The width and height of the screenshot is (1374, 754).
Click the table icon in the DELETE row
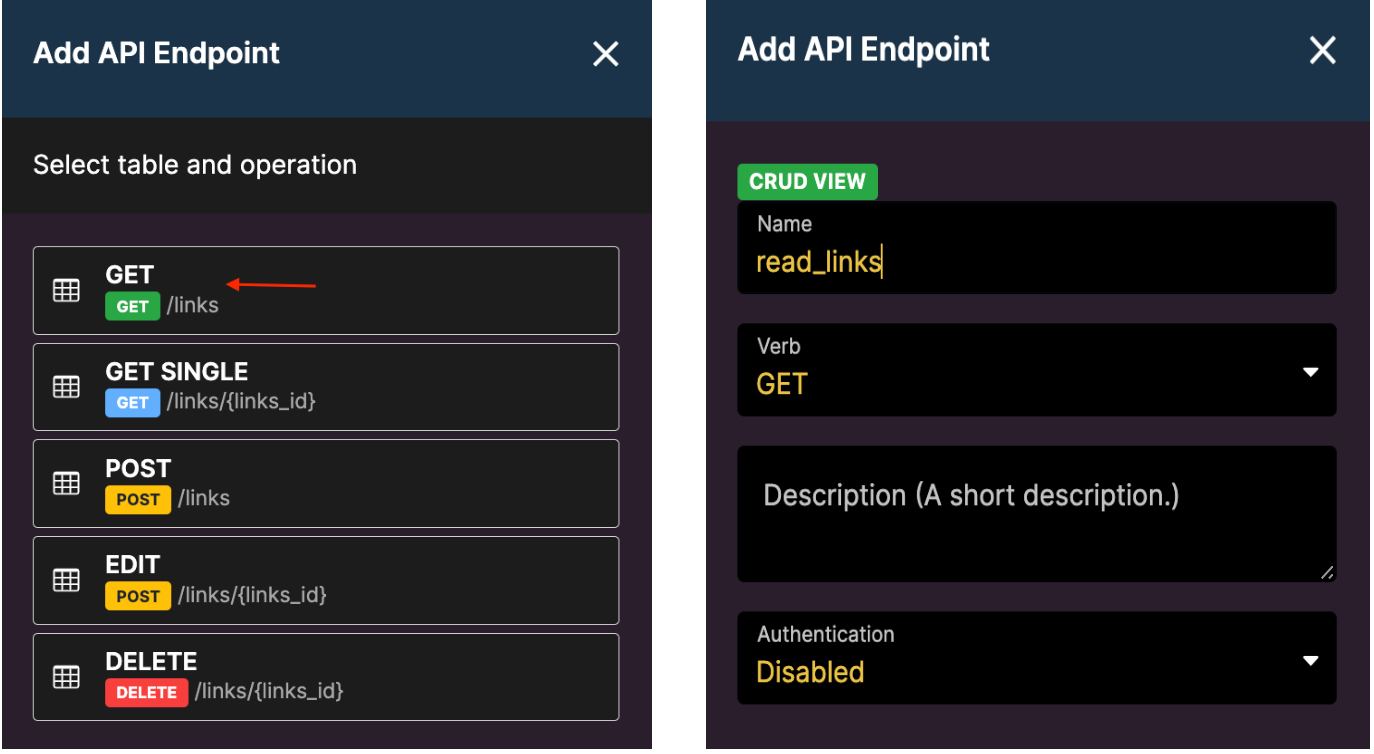click(66, 677)
